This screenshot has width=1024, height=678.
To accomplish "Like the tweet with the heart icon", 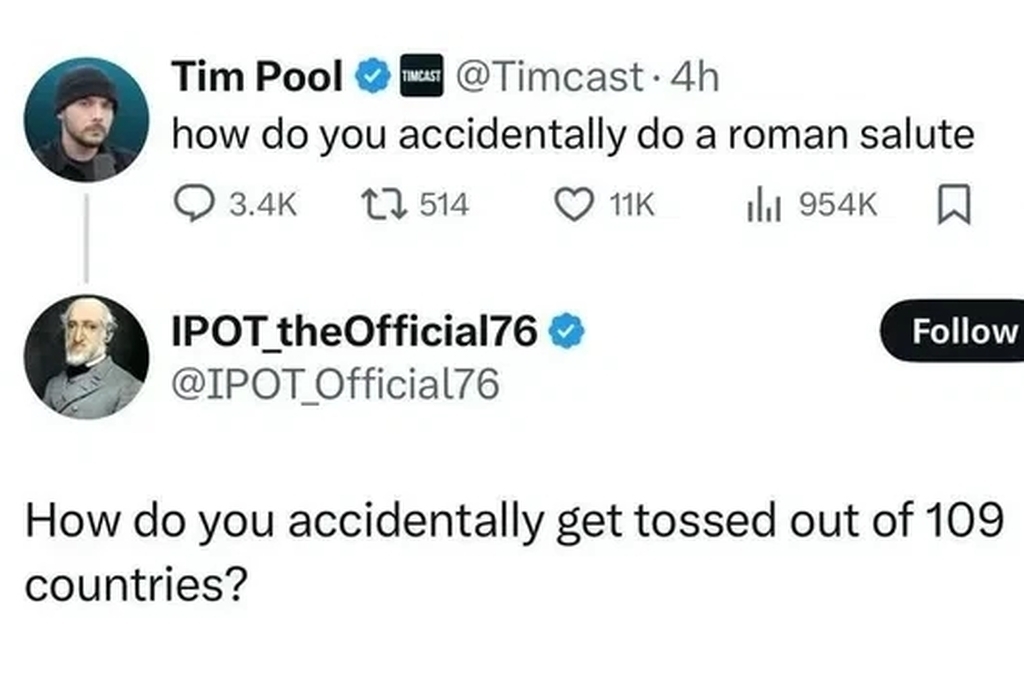I will (x=573, y=204).
